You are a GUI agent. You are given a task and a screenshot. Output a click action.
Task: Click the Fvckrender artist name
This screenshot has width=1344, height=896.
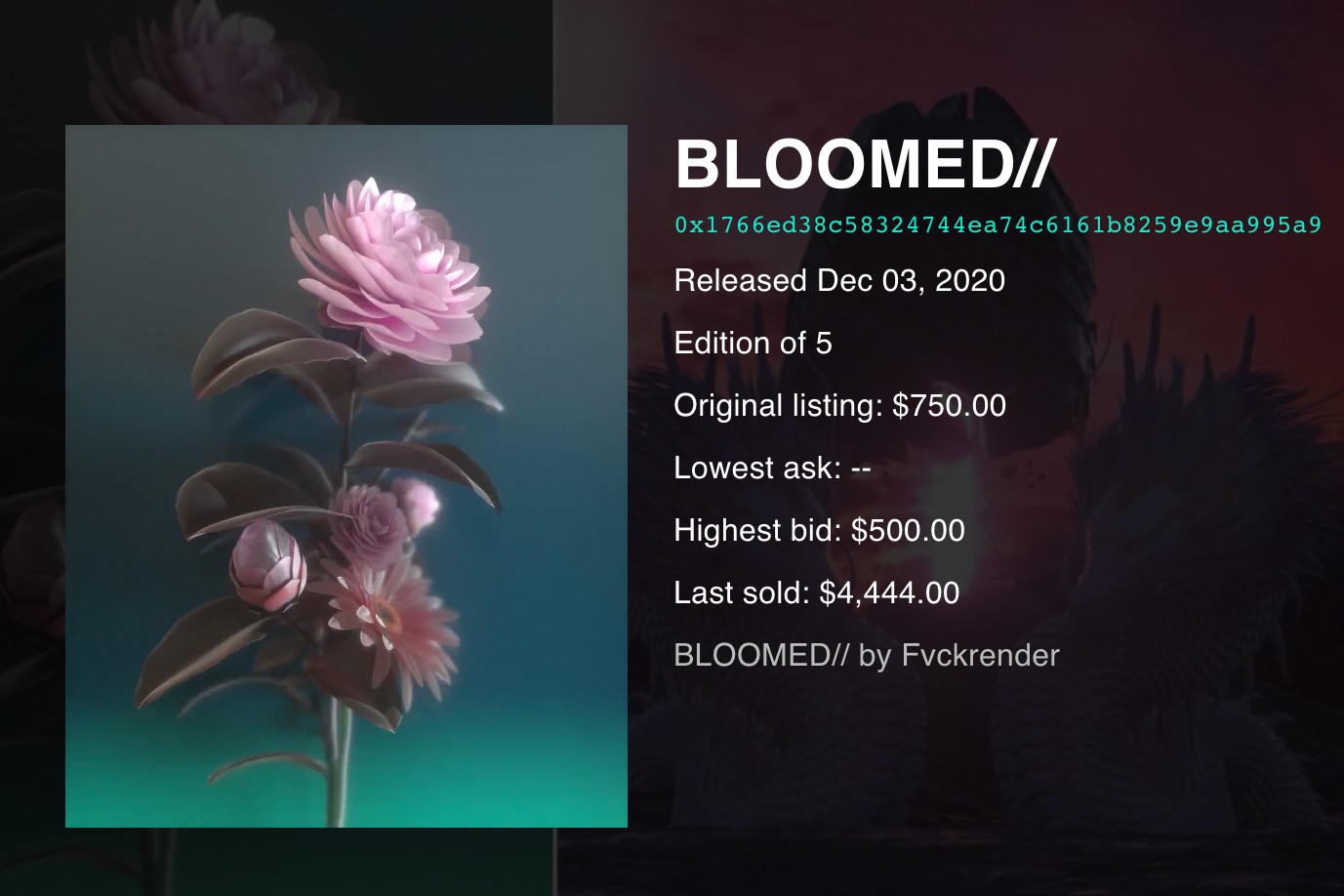[x=980, y=655]
